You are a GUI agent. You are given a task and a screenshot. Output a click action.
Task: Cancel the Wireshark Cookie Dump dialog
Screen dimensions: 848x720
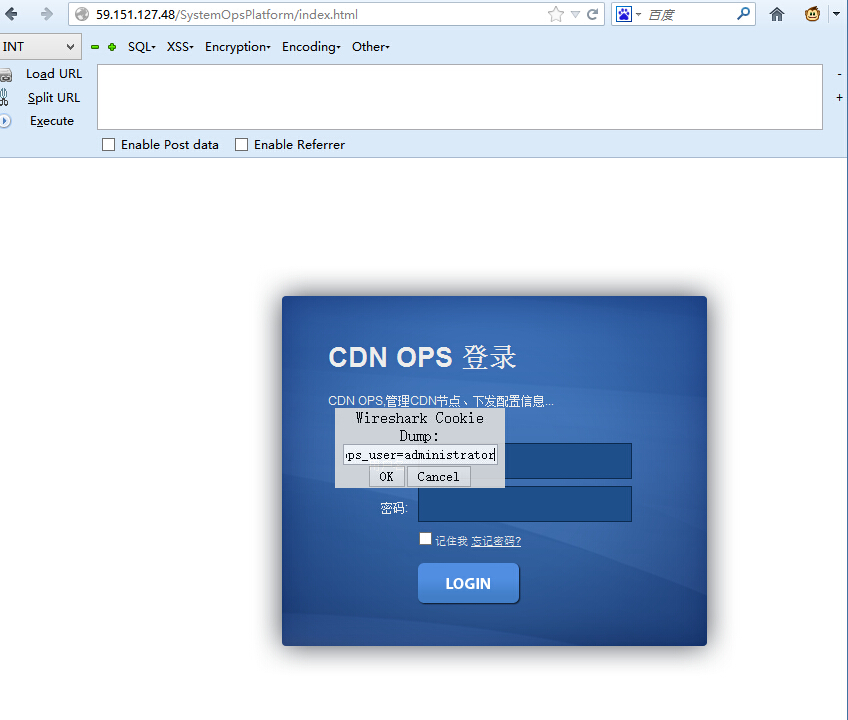(x=438, y=477)
